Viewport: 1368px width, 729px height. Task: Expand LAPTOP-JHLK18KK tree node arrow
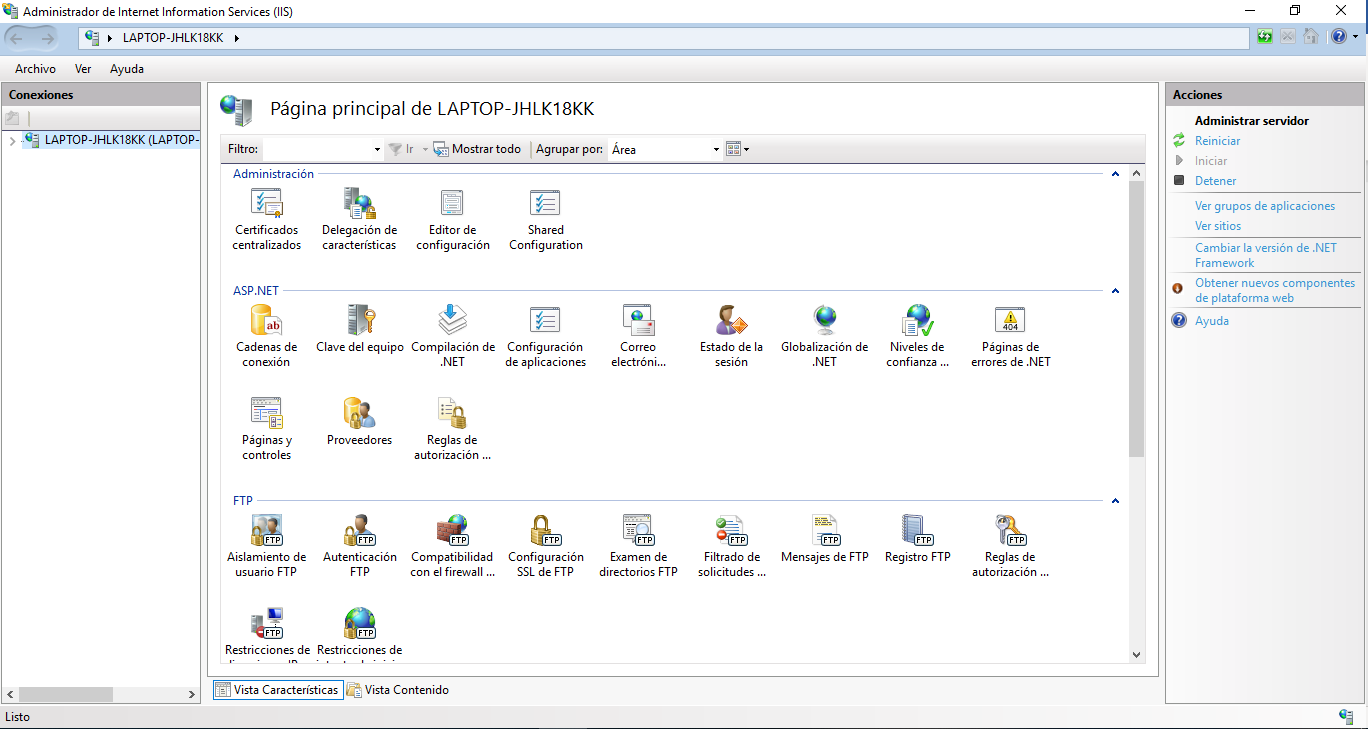click(12, 141)
